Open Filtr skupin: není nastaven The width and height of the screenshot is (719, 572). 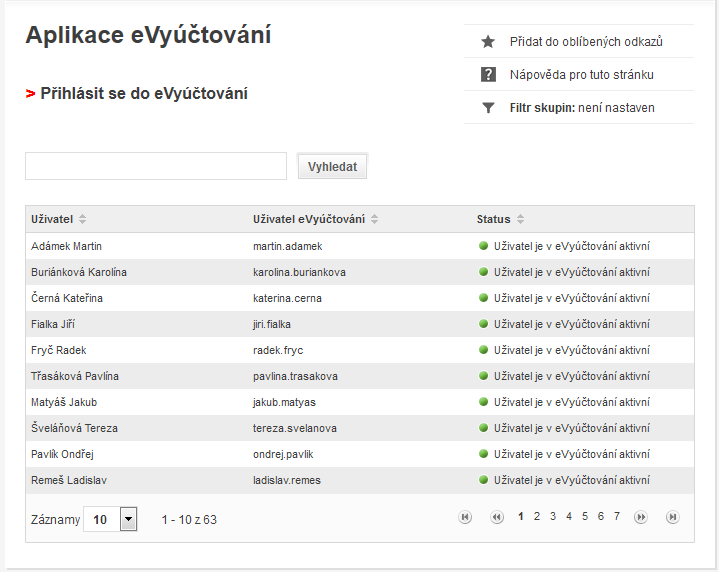pyautogui.click(x=582, y=108)
